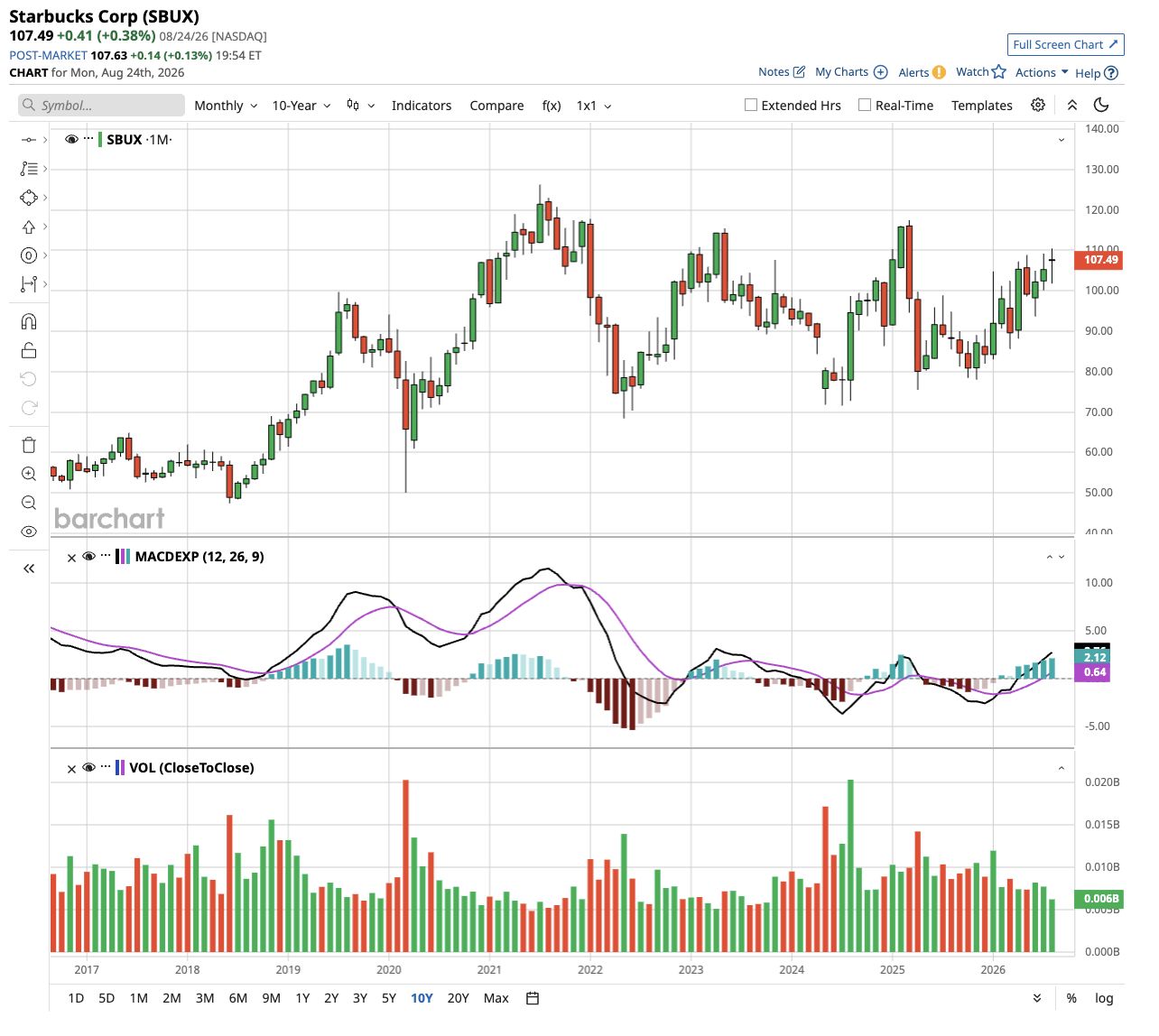Viewport: 1159px width, 1036px height.
Task: Select the 1D time range tab
Action: click(76, 998)
